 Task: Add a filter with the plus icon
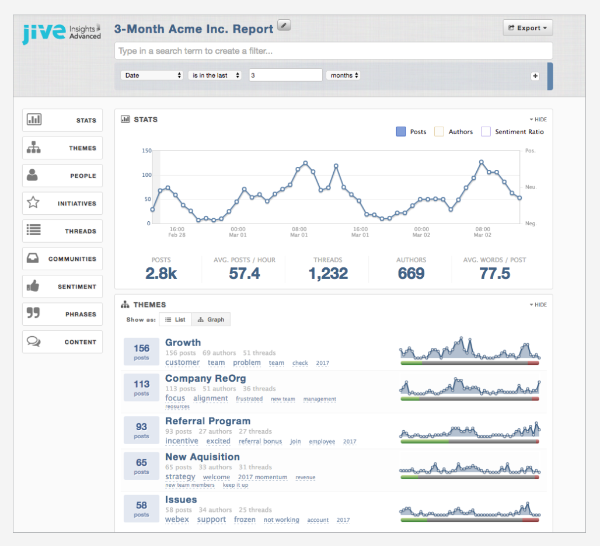pos(535,76)
